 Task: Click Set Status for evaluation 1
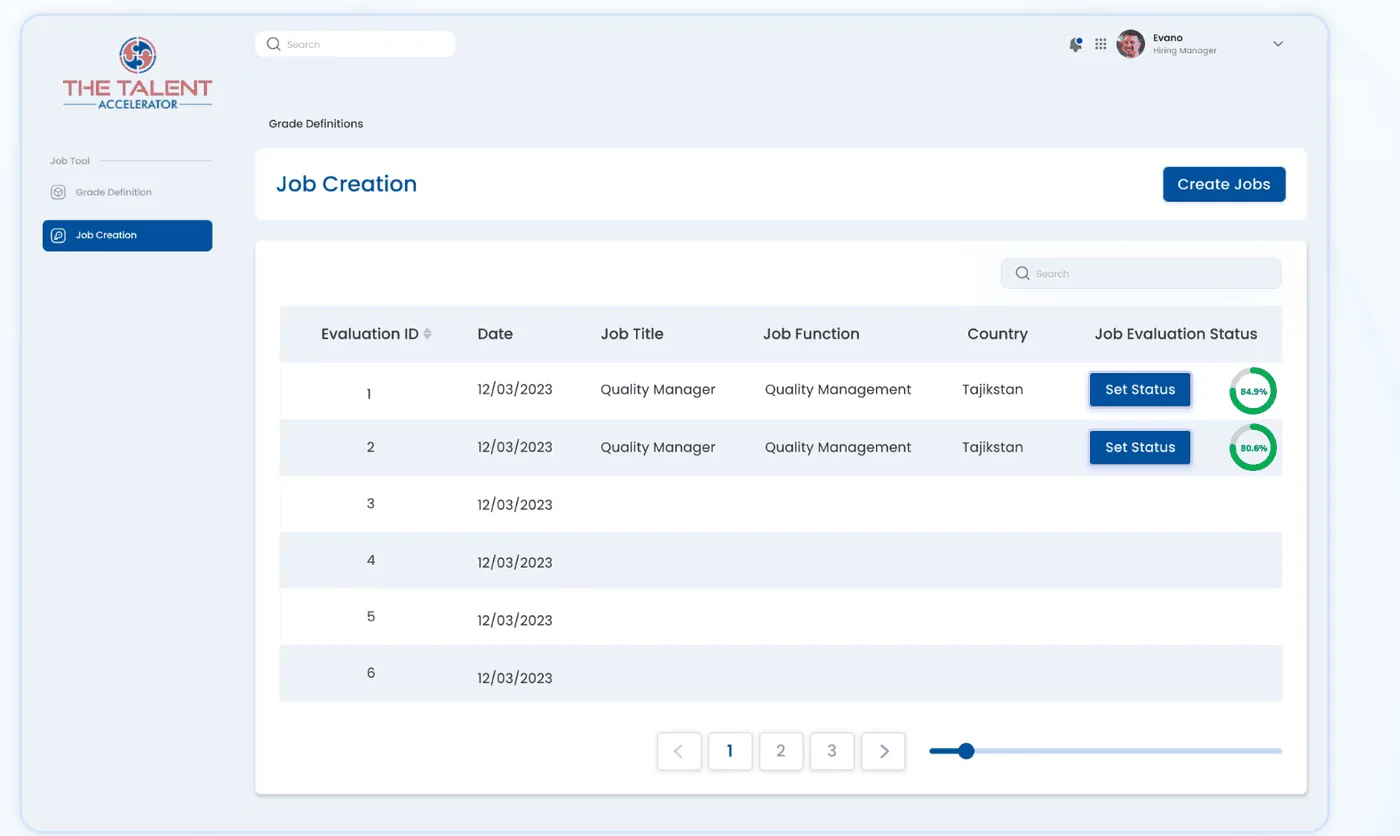coord(1140,389)
